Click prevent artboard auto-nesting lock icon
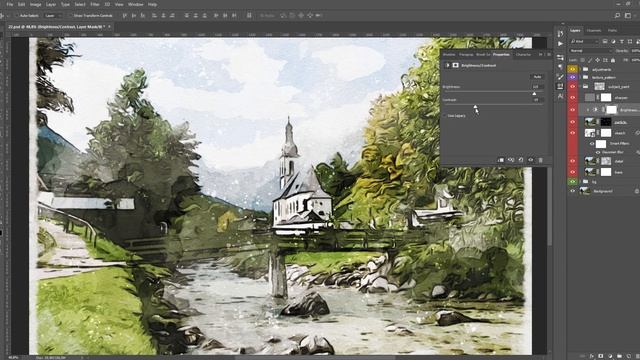 (605, 60)
